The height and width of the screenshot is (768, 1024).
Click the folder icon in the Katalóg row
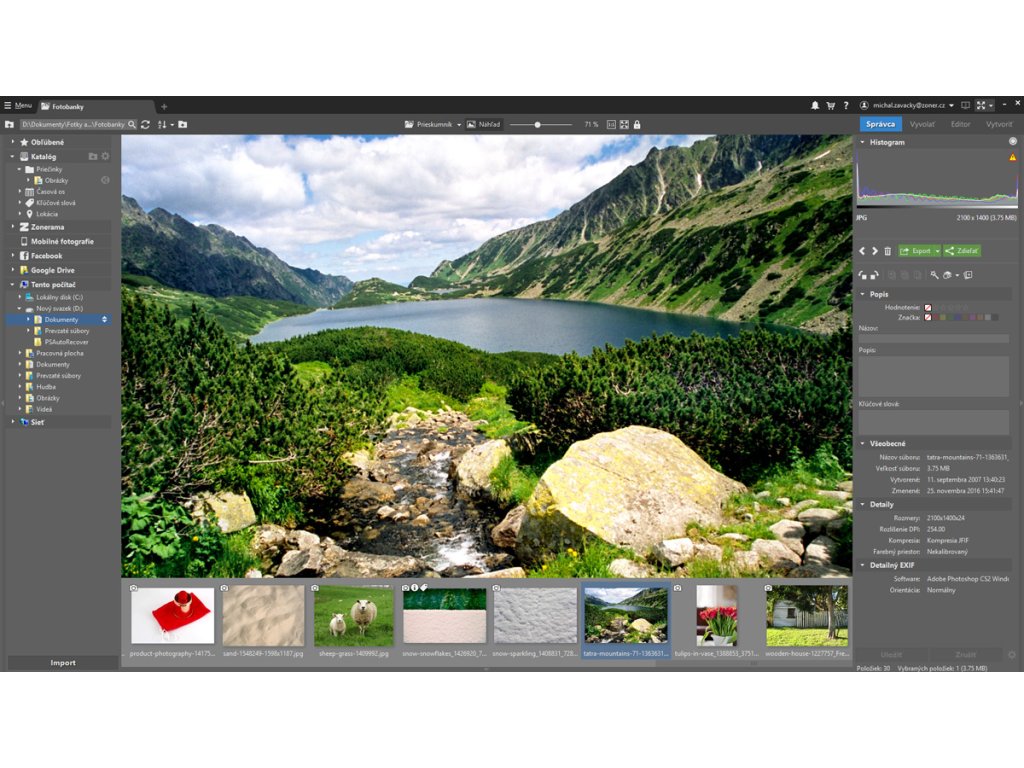pyautogui.click(x=93, y=156)
